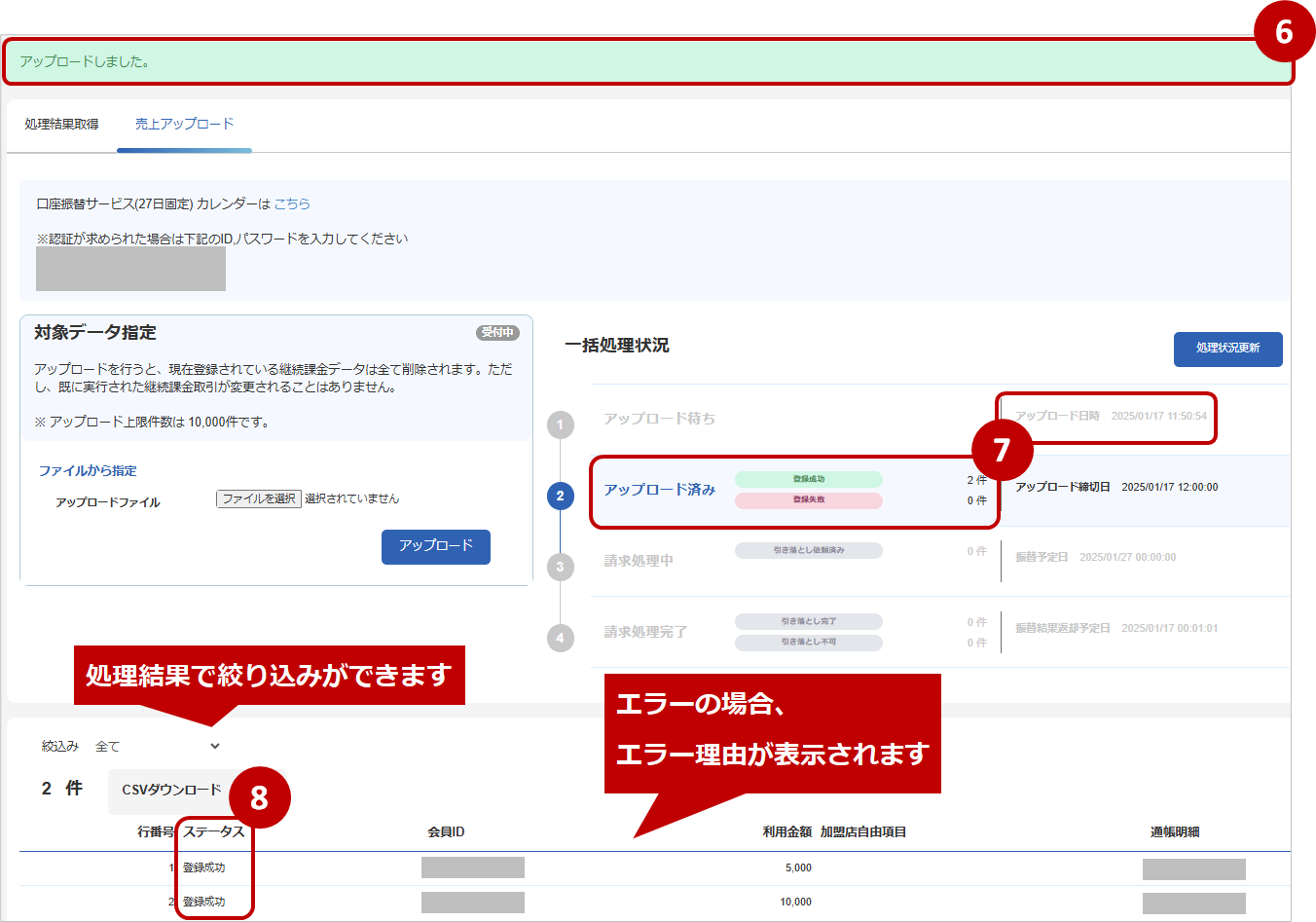
Task: Click the 対象データ指定 panel heading
Action: click(95, 332)
